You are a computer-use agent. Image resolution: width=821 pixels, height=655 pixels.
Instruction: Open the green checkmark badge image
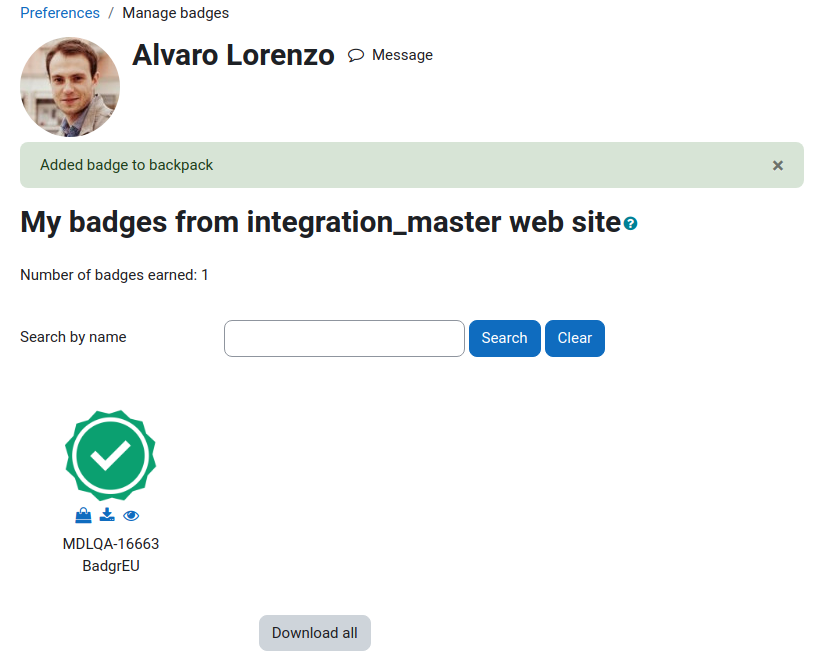[110, 455]
